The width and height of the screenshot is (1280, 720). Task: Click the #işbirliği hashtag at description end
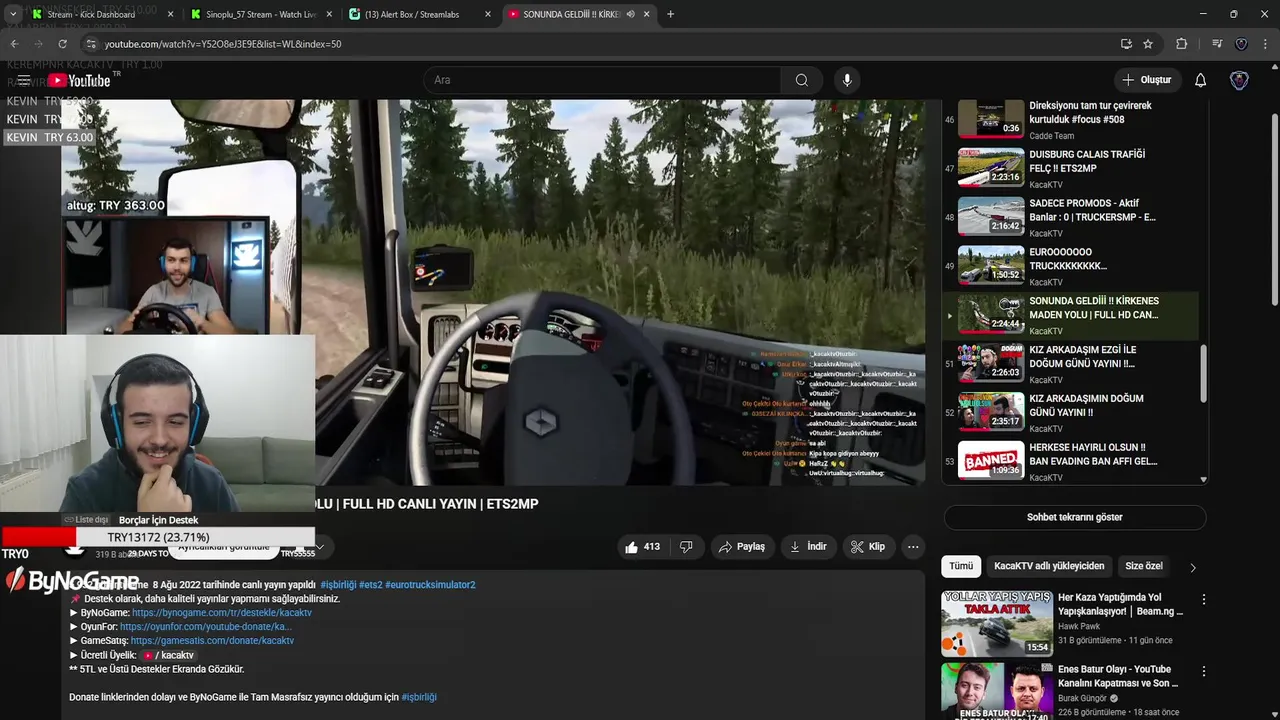[419, 697]
